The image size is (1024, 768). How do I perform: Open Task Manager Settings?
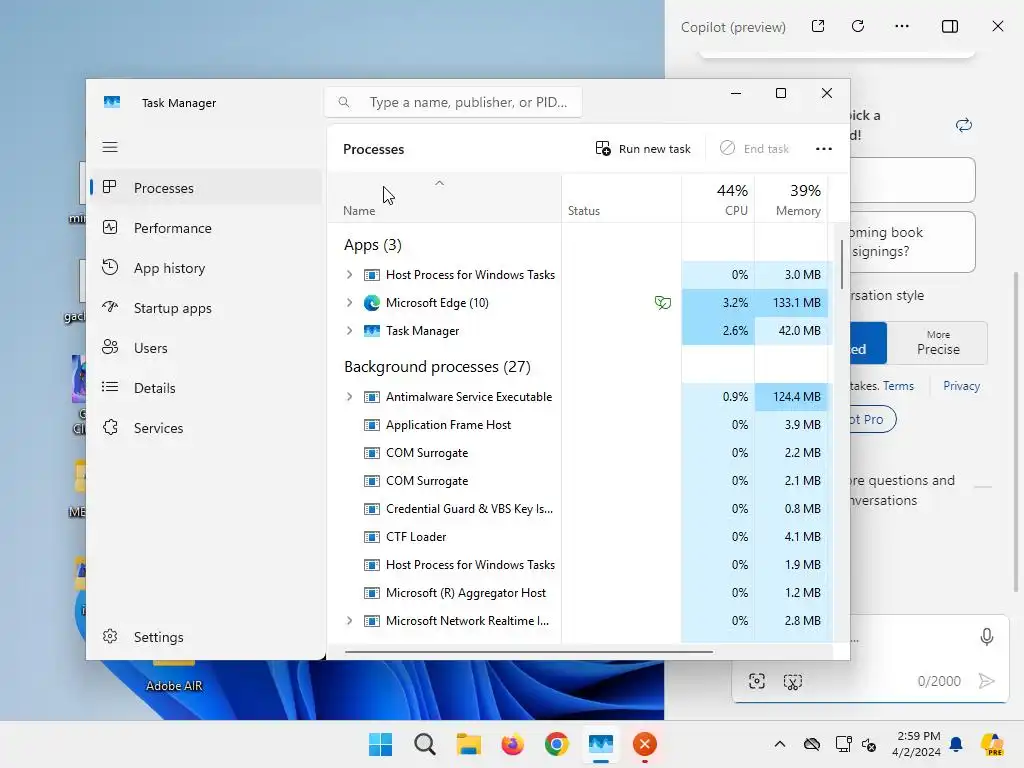206,637
